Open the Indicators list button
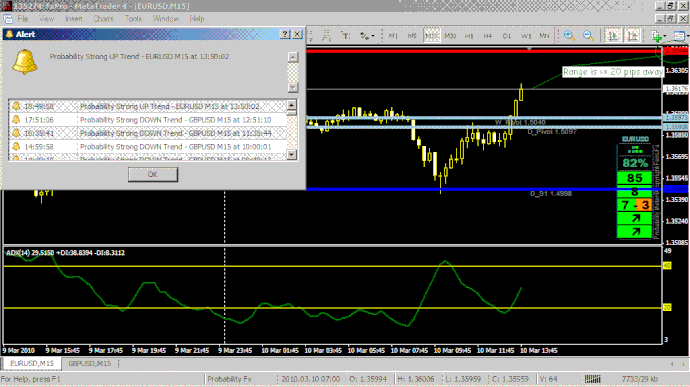Image resolution: width=690 pixels, height=387 pixels. click(x=656, y=36)
